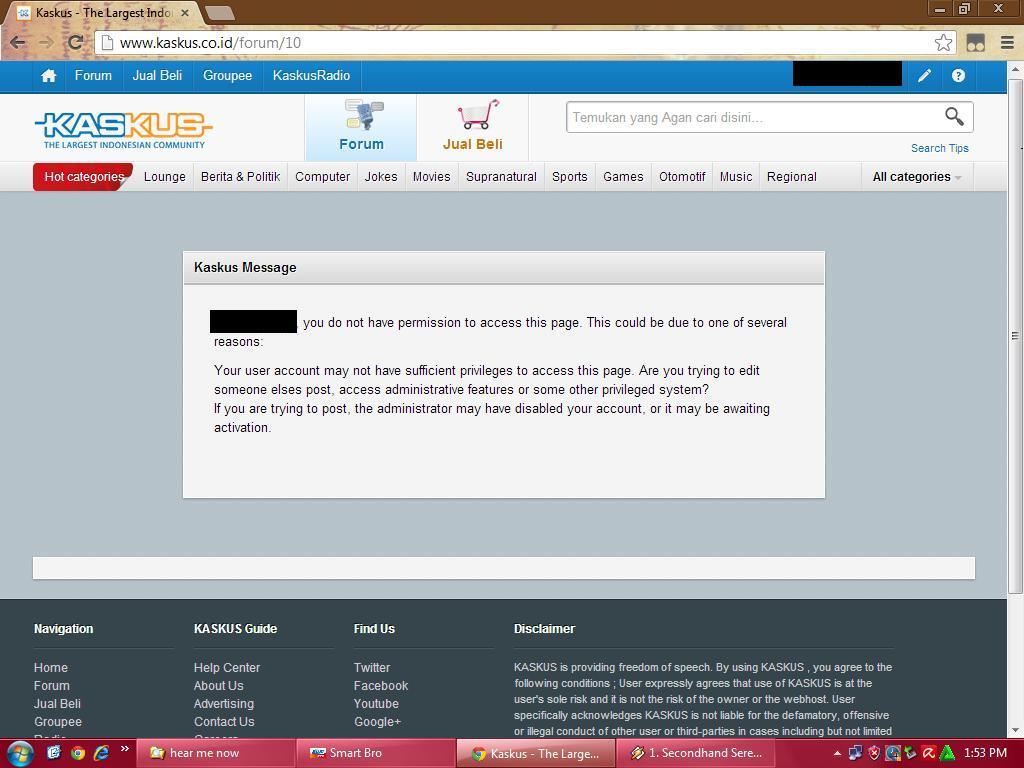Open the Forum section icon tab
The width and height of the screenshot is (1024, 768).
coord(361,126)
